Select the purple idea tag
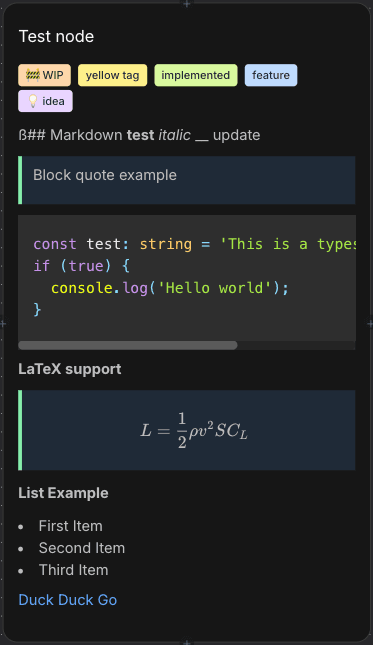The width and height of the screenshot is (373, 645). (45, 101)
